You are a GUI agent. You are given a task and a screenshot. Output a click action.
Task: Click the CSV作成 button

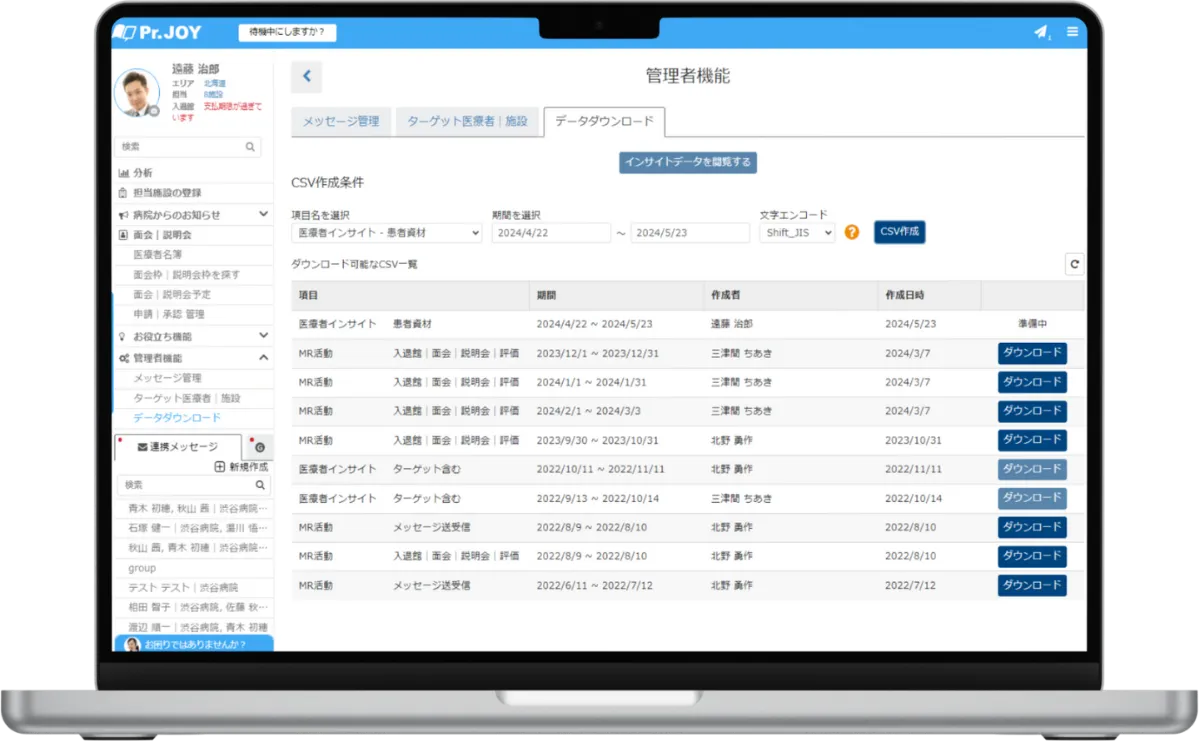(900, 232)
